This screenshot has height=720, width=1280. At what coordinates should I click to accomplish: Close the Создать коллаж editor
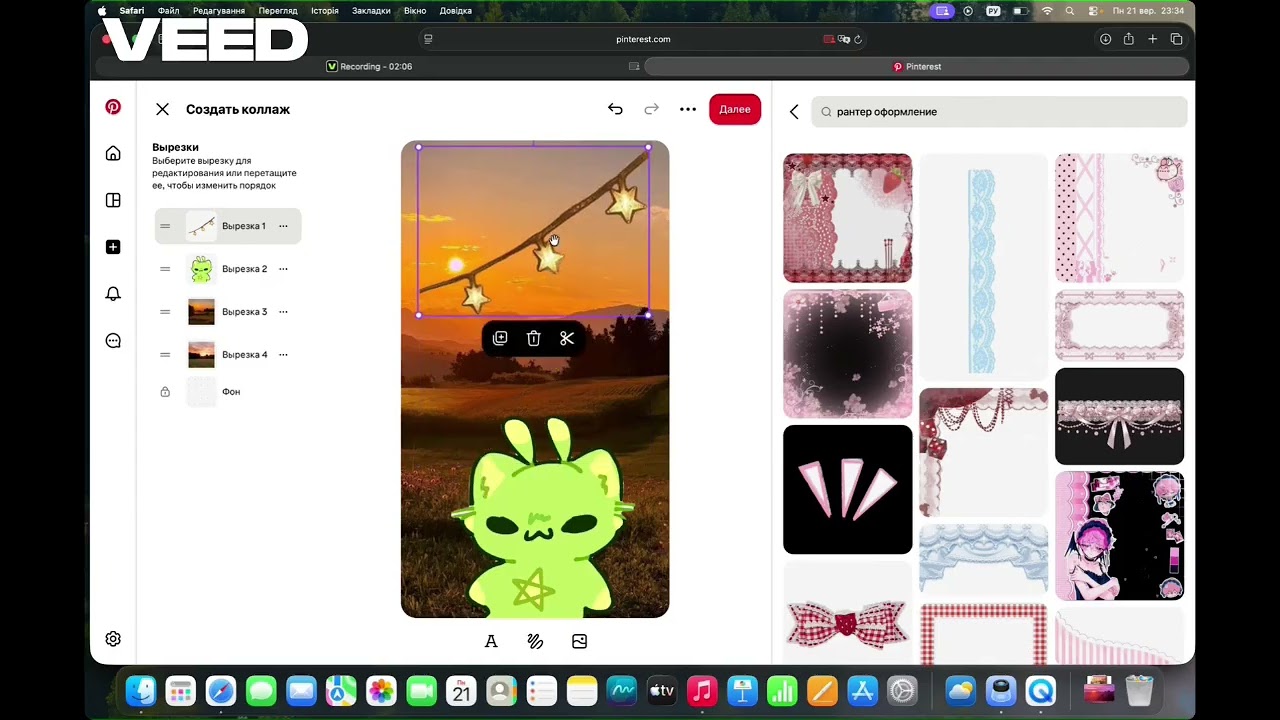click(x=162, y=109)
